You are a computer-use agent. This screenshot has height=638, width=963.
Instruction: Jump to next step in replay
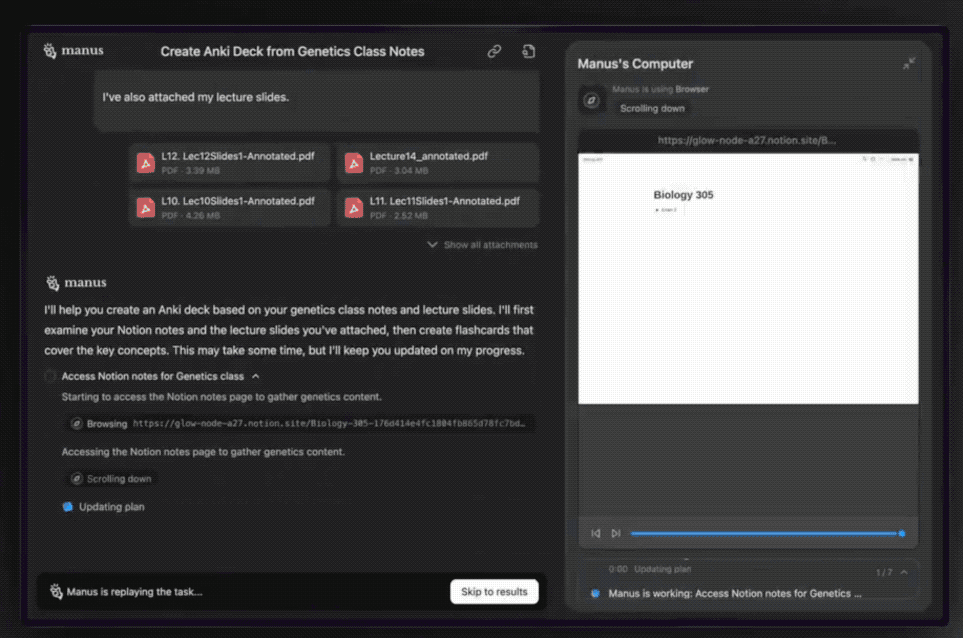[616, 533]
